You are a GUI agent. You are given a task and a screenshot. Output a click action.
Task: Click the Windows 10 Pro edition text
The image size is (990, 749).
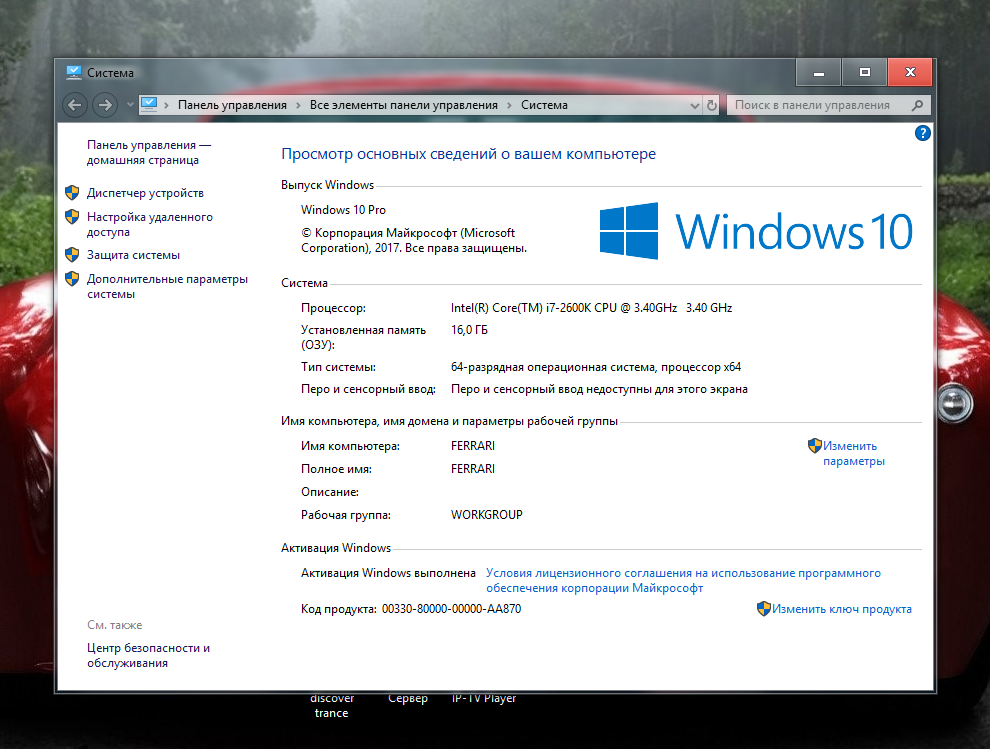(x=343, y=210)
